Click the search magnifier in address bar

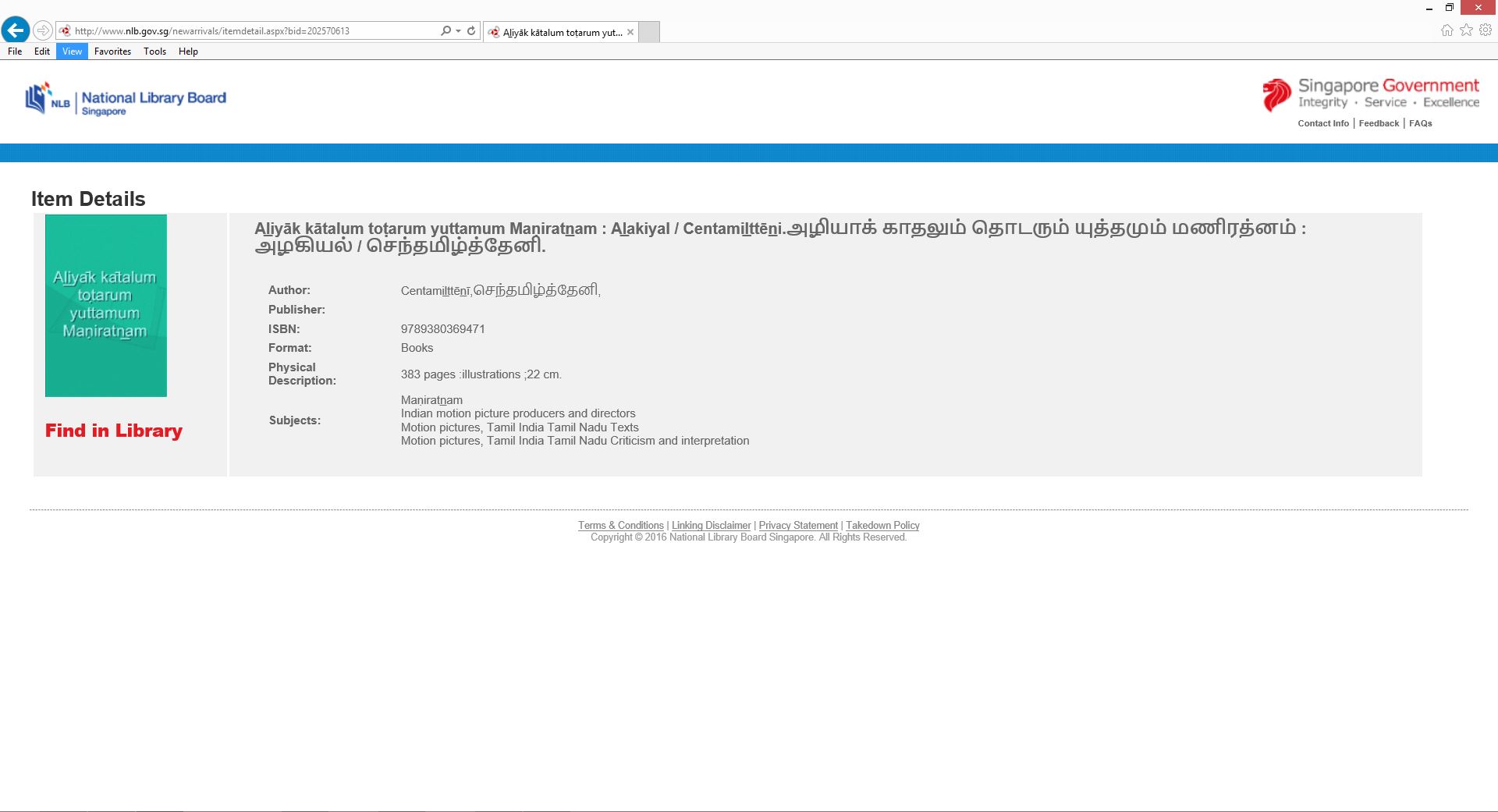coord(445,31)
